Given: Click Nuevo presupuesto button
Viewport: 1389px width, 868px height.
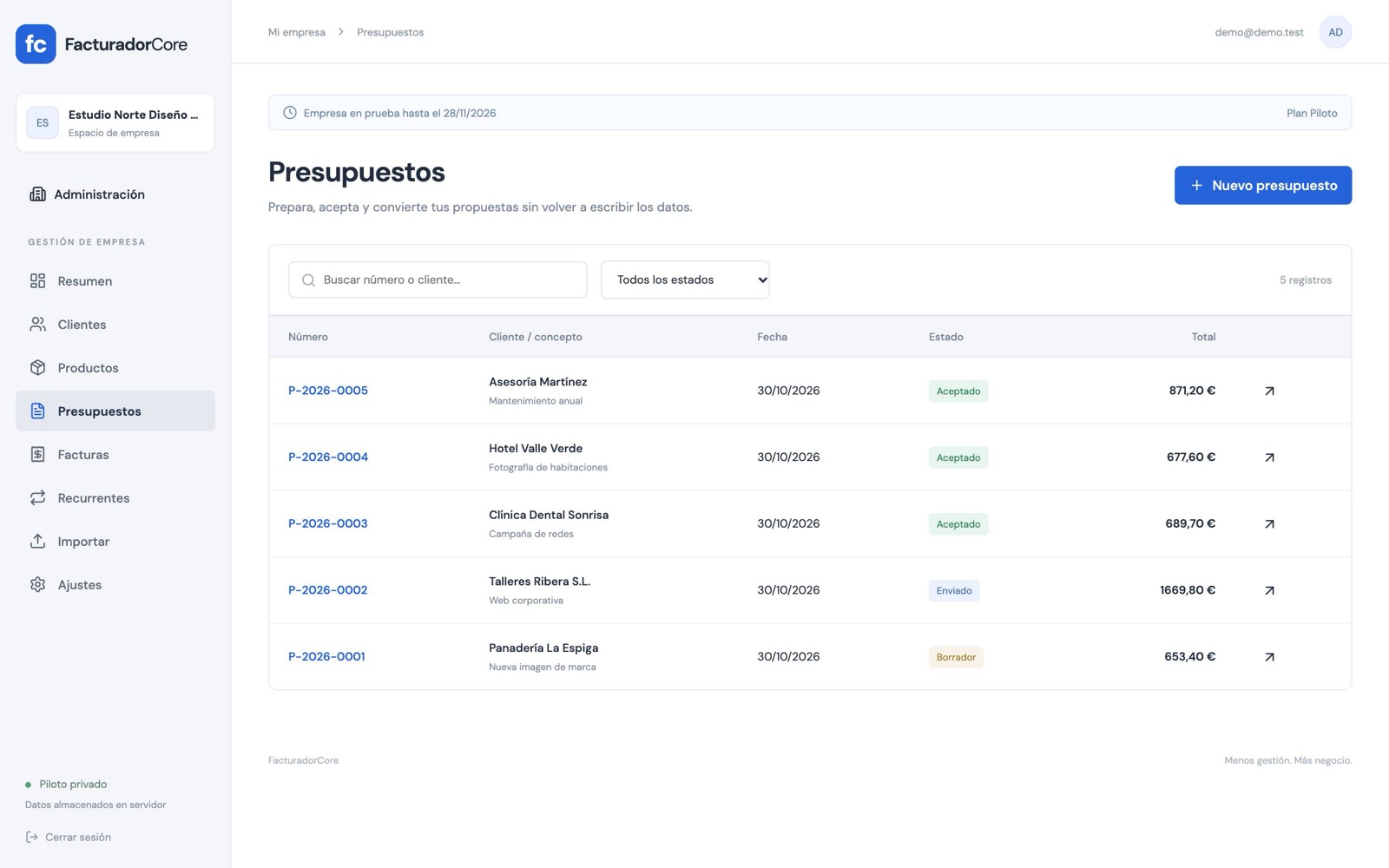Looking at the screenshot, I should click(x=1263, y=186).
